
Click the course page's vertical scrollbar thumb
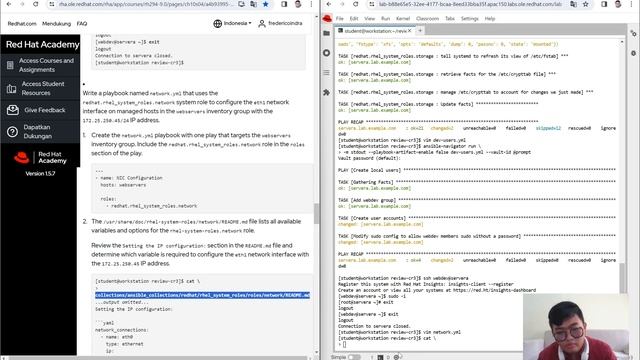click(x=316, y=213)
